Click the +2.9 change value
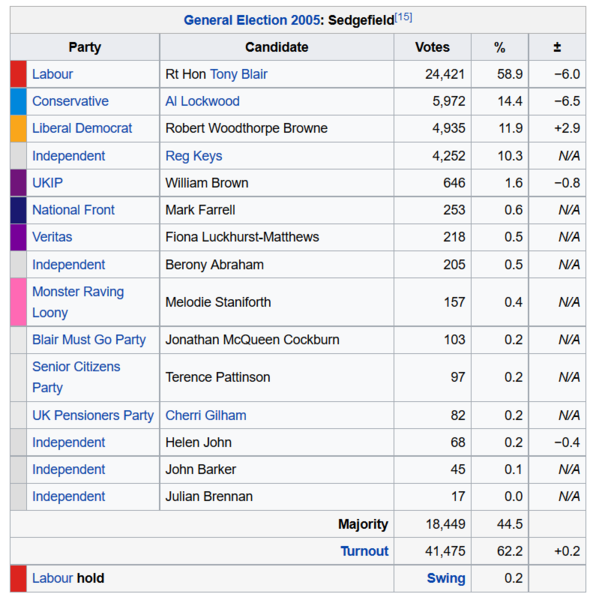This screenshot has width=596, height=600. pyautogui.click(x=567, y=128)
